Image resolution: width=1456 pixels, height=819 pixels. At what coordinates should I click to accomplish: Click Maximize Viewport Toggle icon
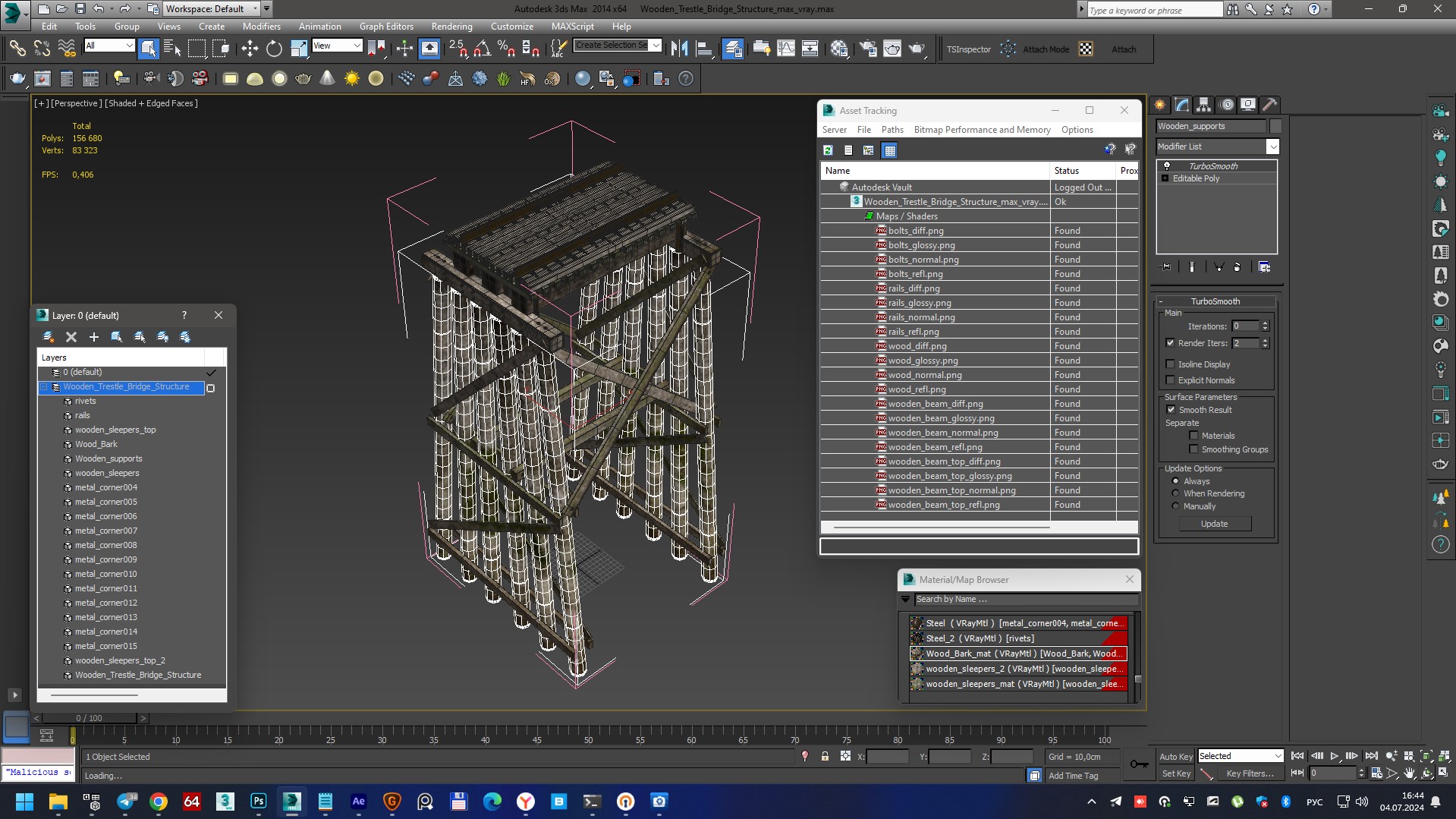1443,773
